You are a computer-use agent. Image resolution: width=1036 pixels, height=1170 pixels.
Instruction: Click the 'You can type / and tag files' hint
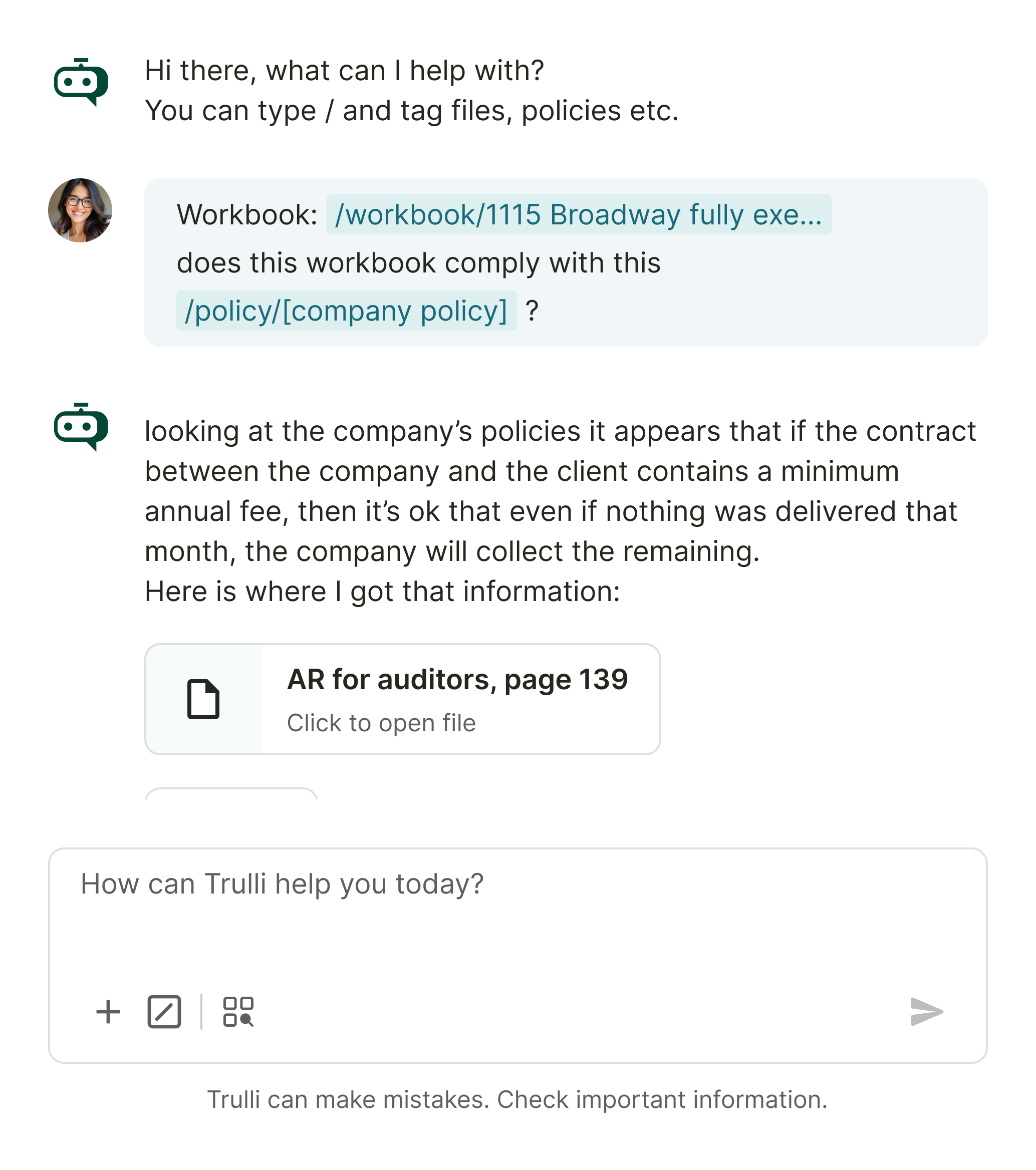(411, 111)
